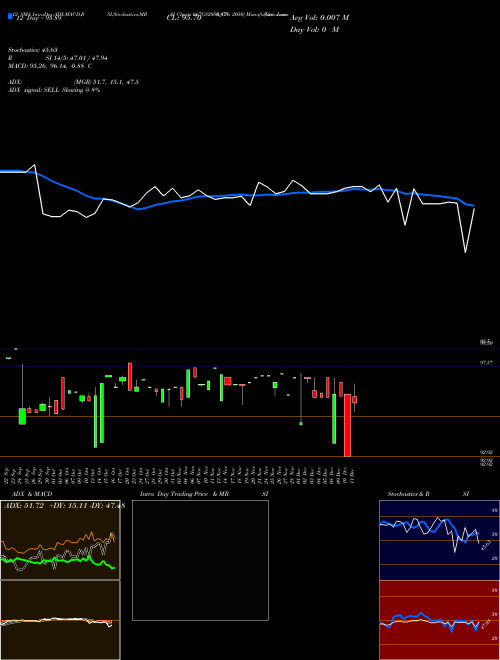
Task: Open the empty Intra Day Trading Price panel
Action: click(200, 560)
